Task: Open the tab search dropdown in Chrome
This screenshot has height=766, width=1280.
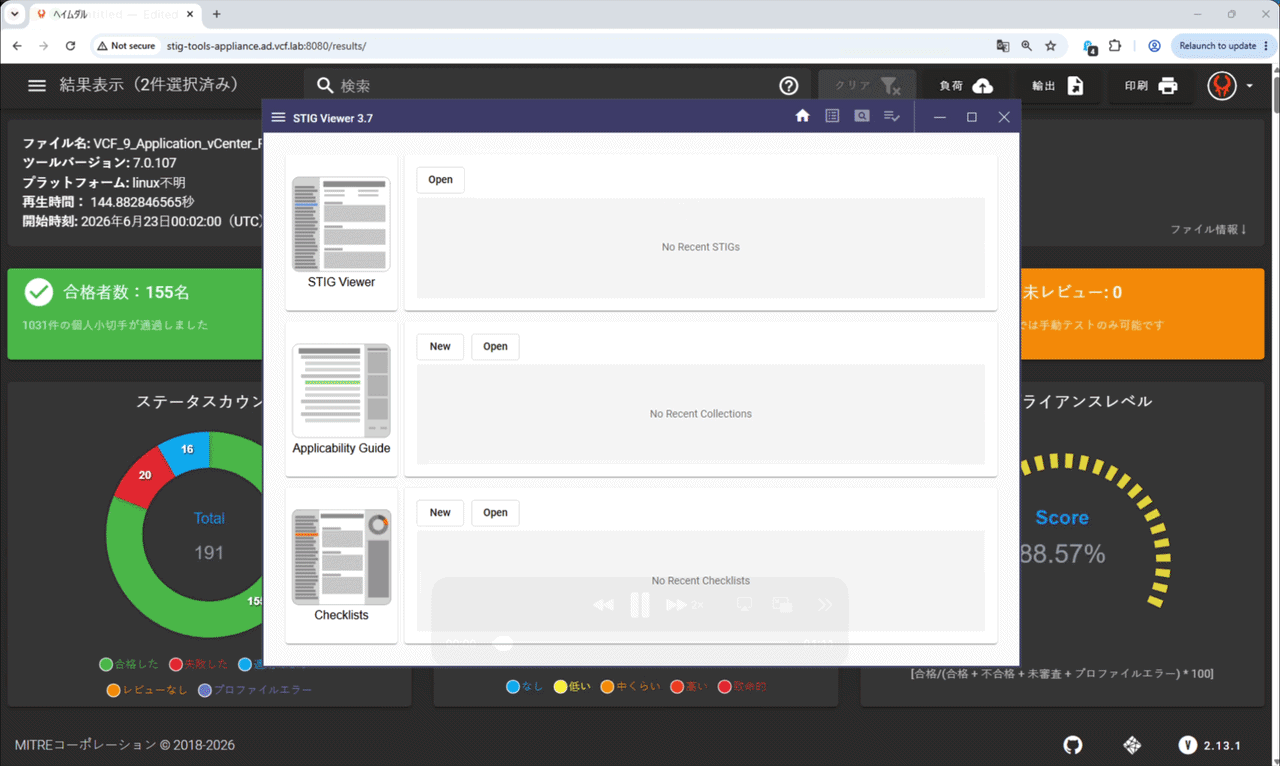Action: point(15,14)
